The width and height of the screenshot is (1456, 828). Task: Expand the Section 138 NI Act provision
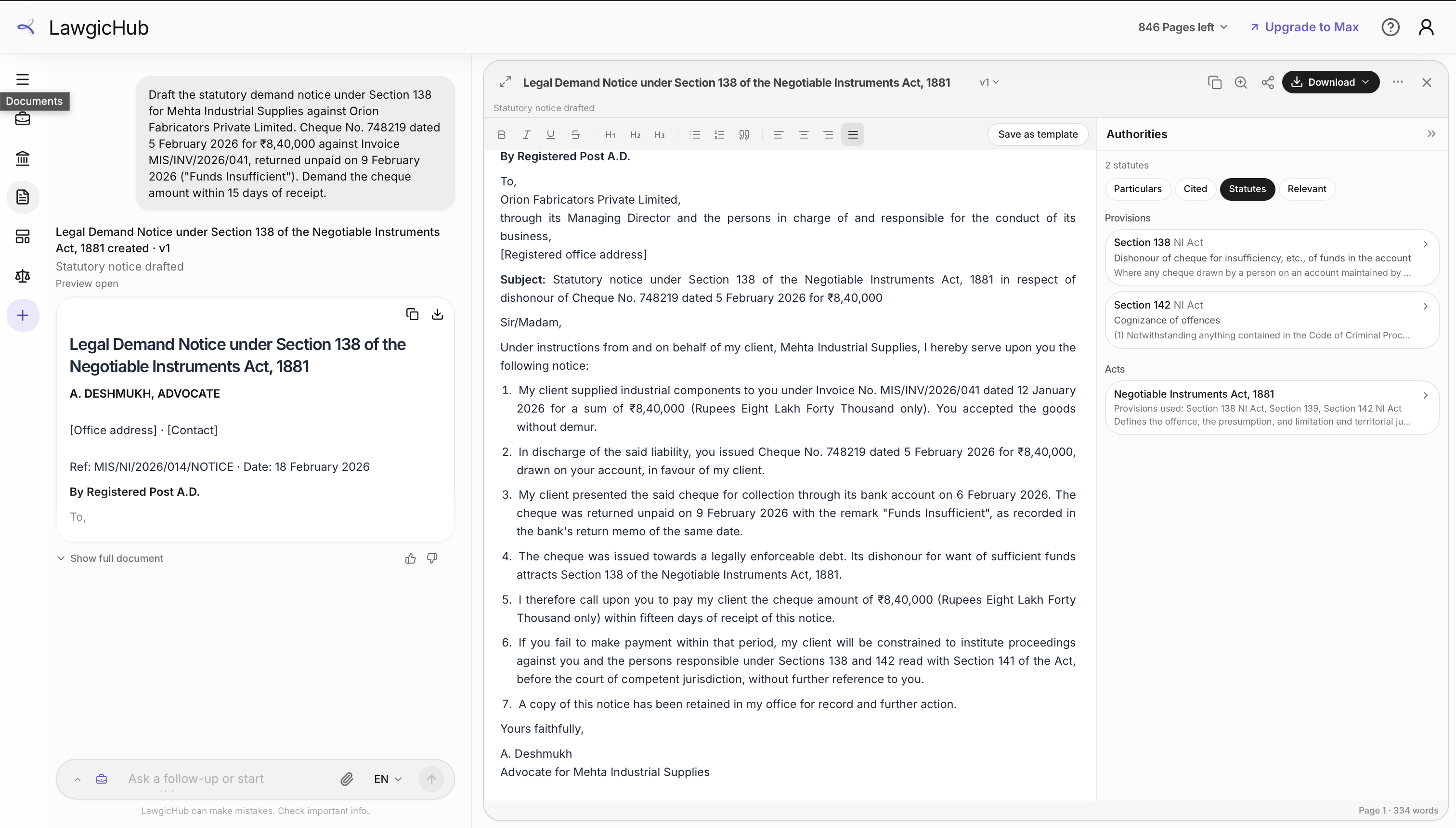[x=1272, y=258]
